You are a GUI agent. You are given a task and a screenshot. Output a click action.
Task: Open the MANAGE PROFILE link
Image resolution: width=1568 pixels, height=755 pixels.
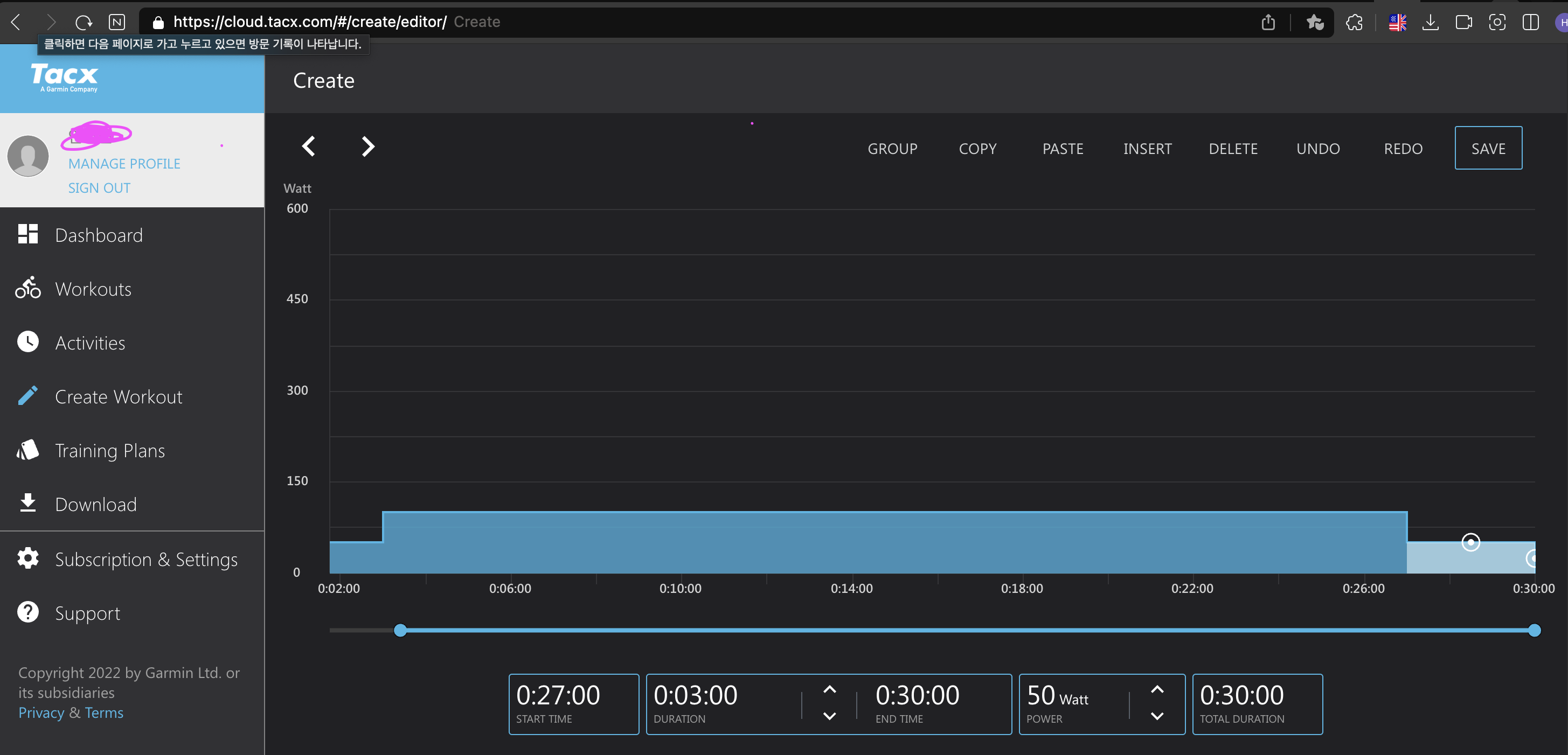click(x=124, y=164)
